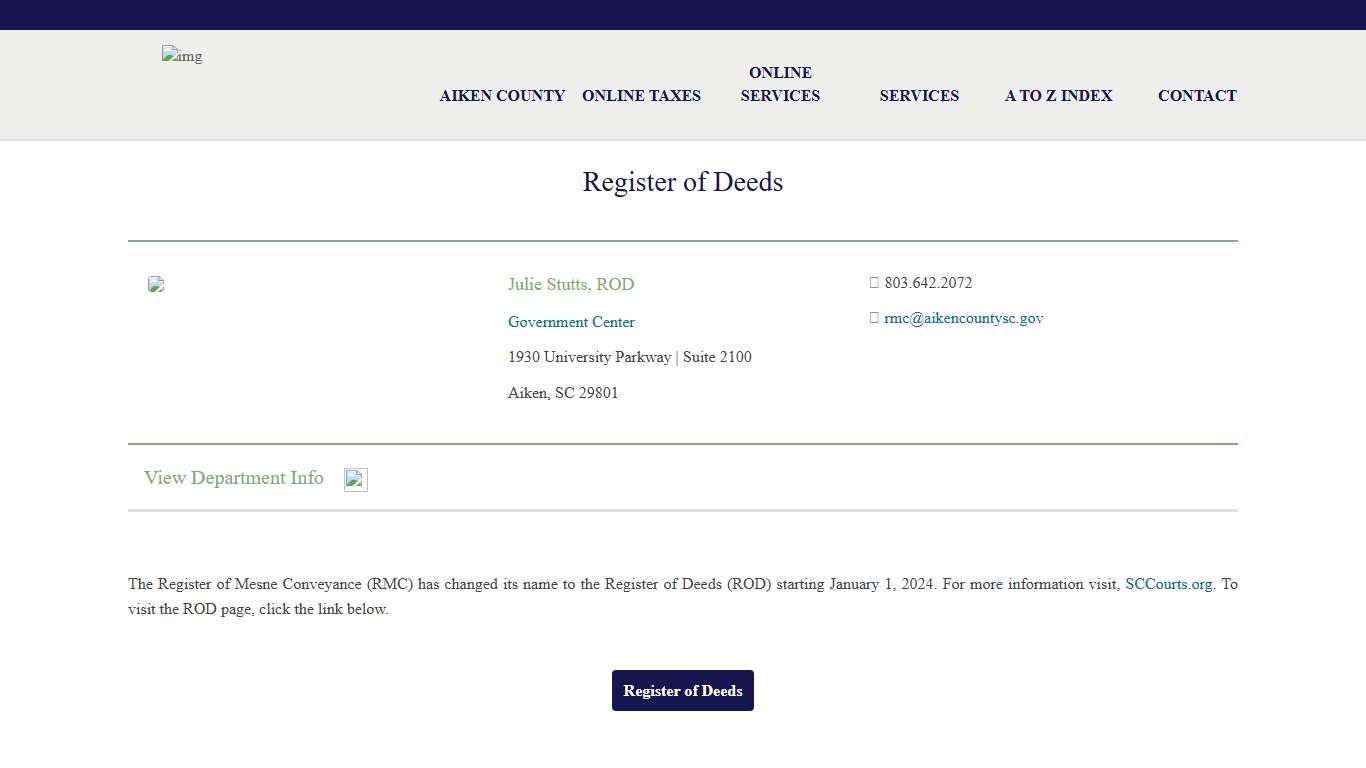Select the phone number 803.642.2072
The height and width of the screenshot is (768, 1366).
[928, 282]
